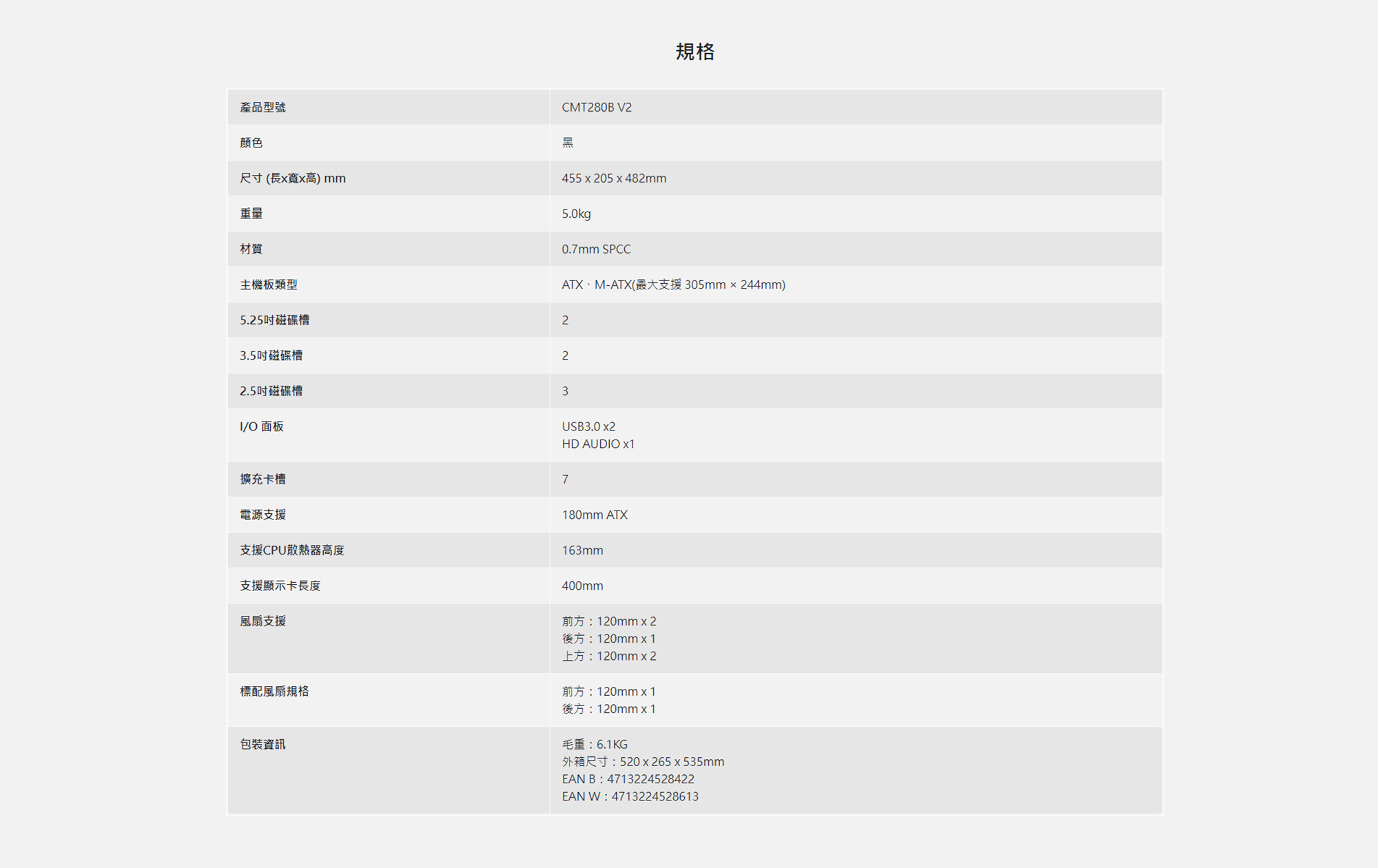The image size is (1378, 868).
Task: Click the 材質 row label
Action: click(x=251, y=249)
